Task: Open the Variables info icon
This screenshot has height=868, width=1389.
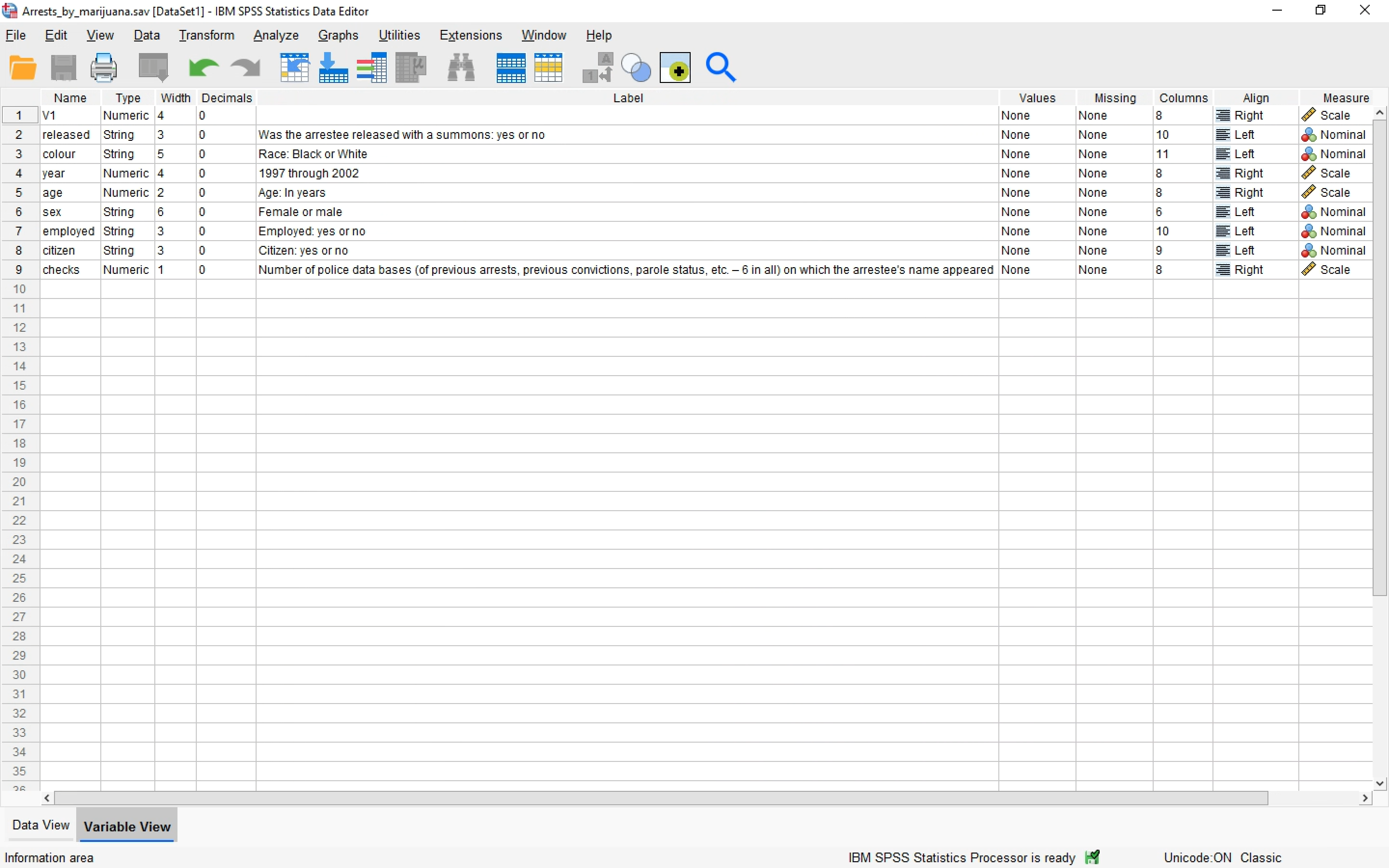Action: coord(371,68)
